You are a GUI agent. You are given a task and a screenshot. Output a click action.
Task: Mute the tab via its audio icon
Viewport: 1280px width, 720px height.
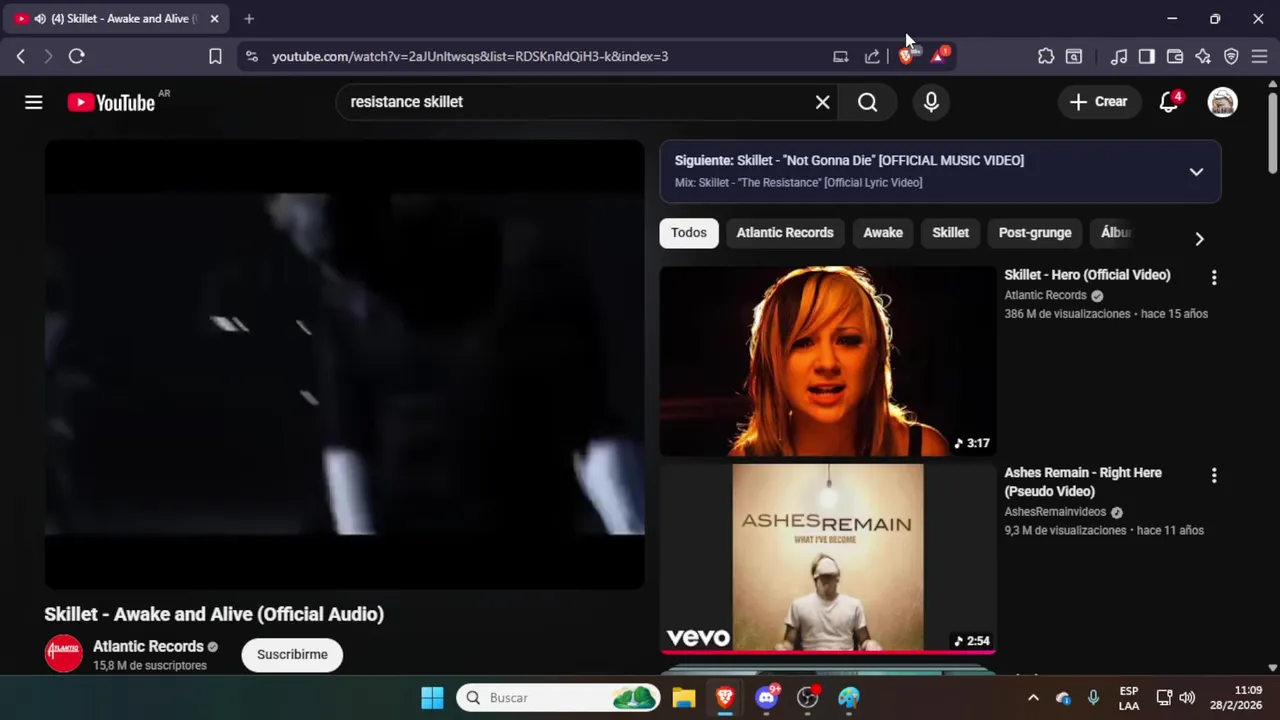[x=39, y=19]
